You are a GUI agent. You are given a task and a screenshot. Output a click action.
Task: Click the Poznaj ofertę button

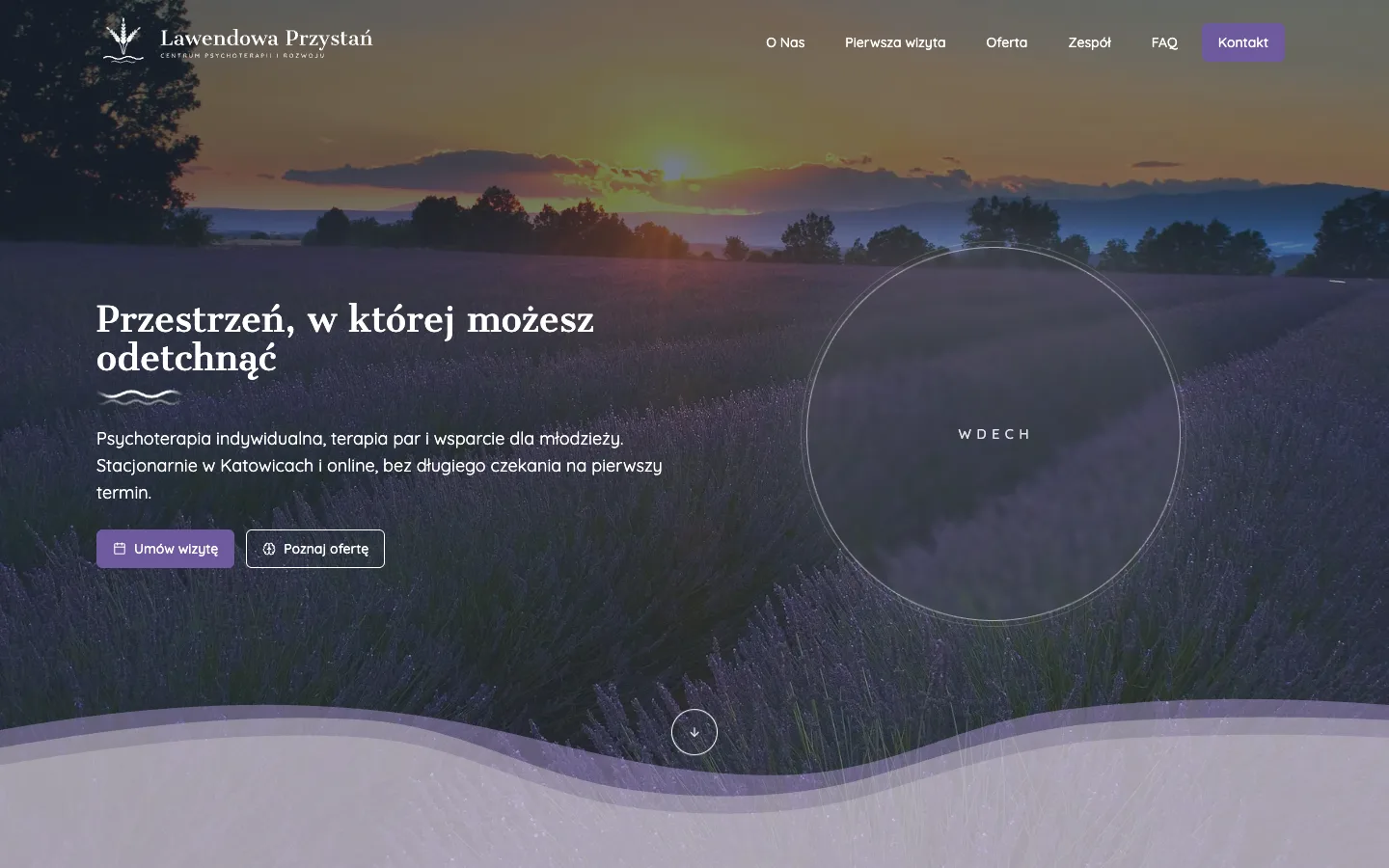click(315, 549)
